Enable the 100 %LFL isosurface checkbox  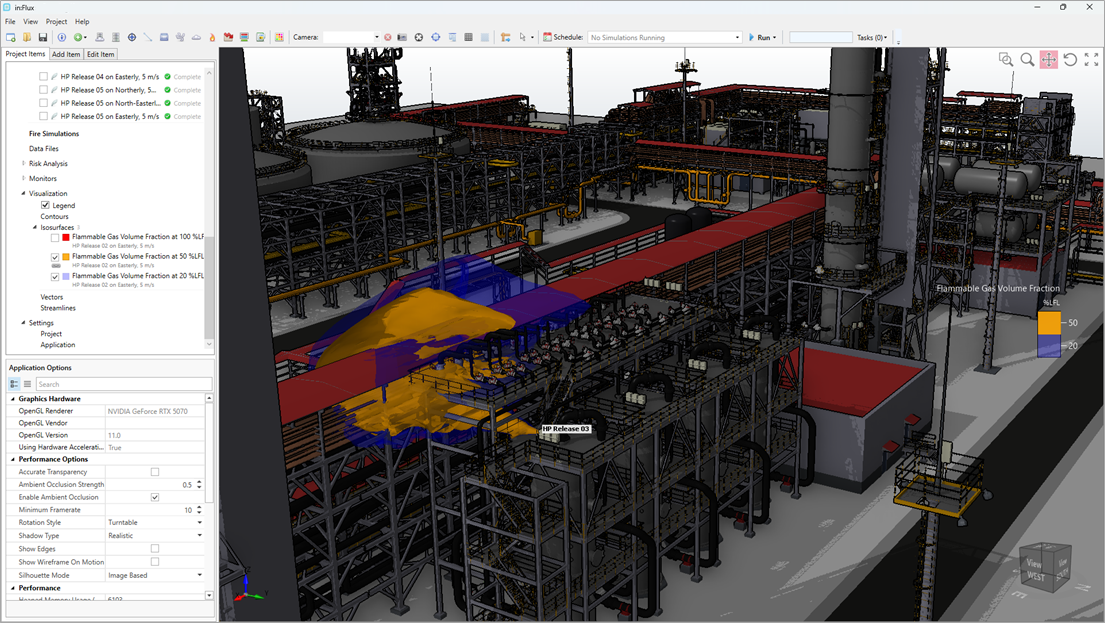tap(55, 238)
